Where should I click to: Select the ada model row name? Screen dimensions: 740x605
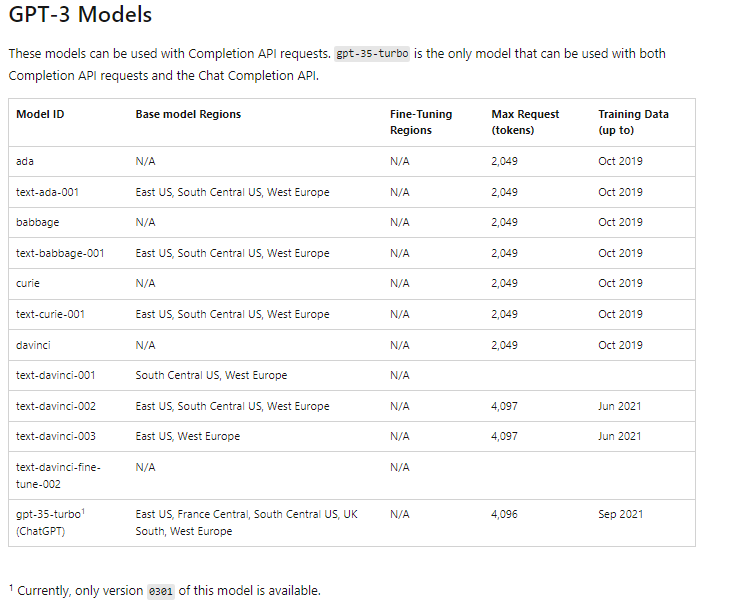[x=25, y=161]
